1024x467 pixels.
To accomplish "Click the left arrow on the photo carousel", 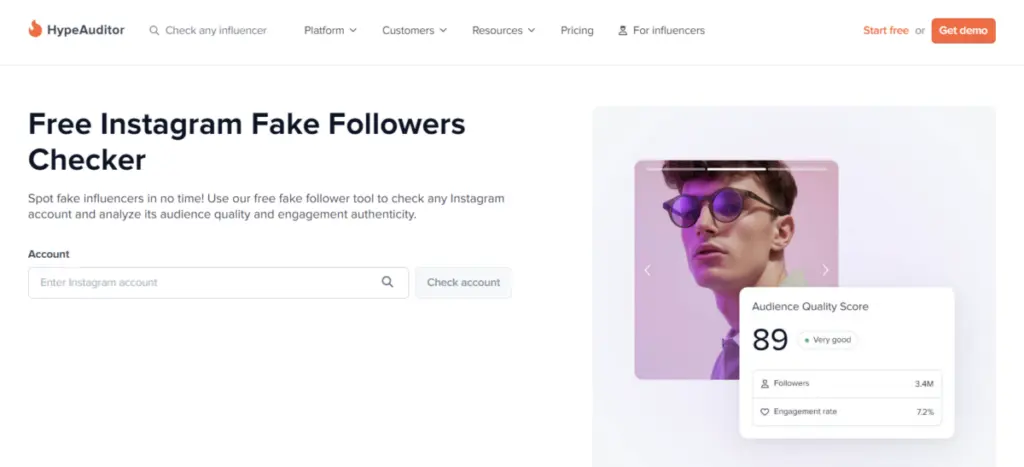I will coord(647,270).
